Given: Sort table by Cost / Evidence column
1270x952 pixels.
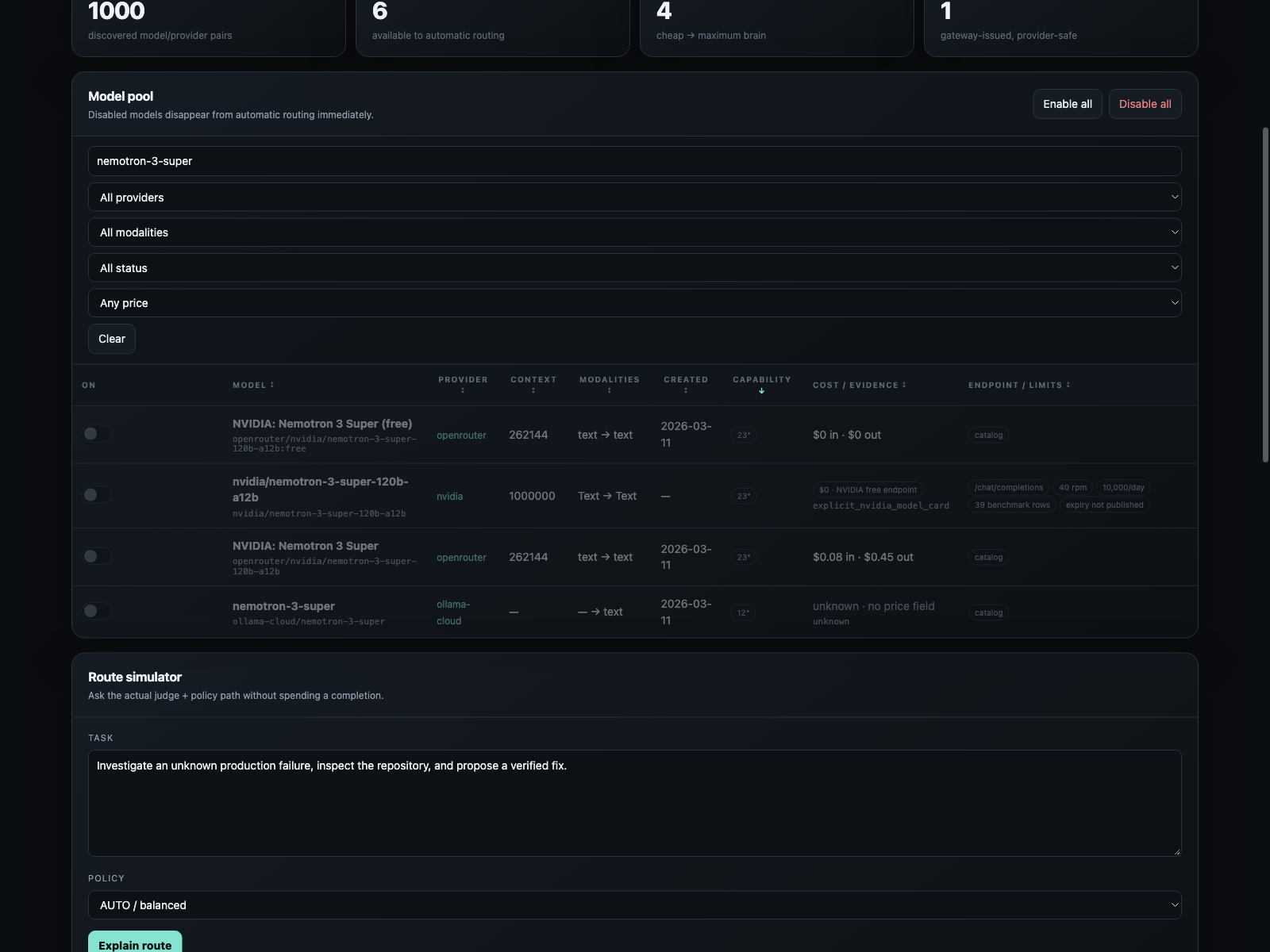Looking at the screenshot, I should click(x=859, y=385).
